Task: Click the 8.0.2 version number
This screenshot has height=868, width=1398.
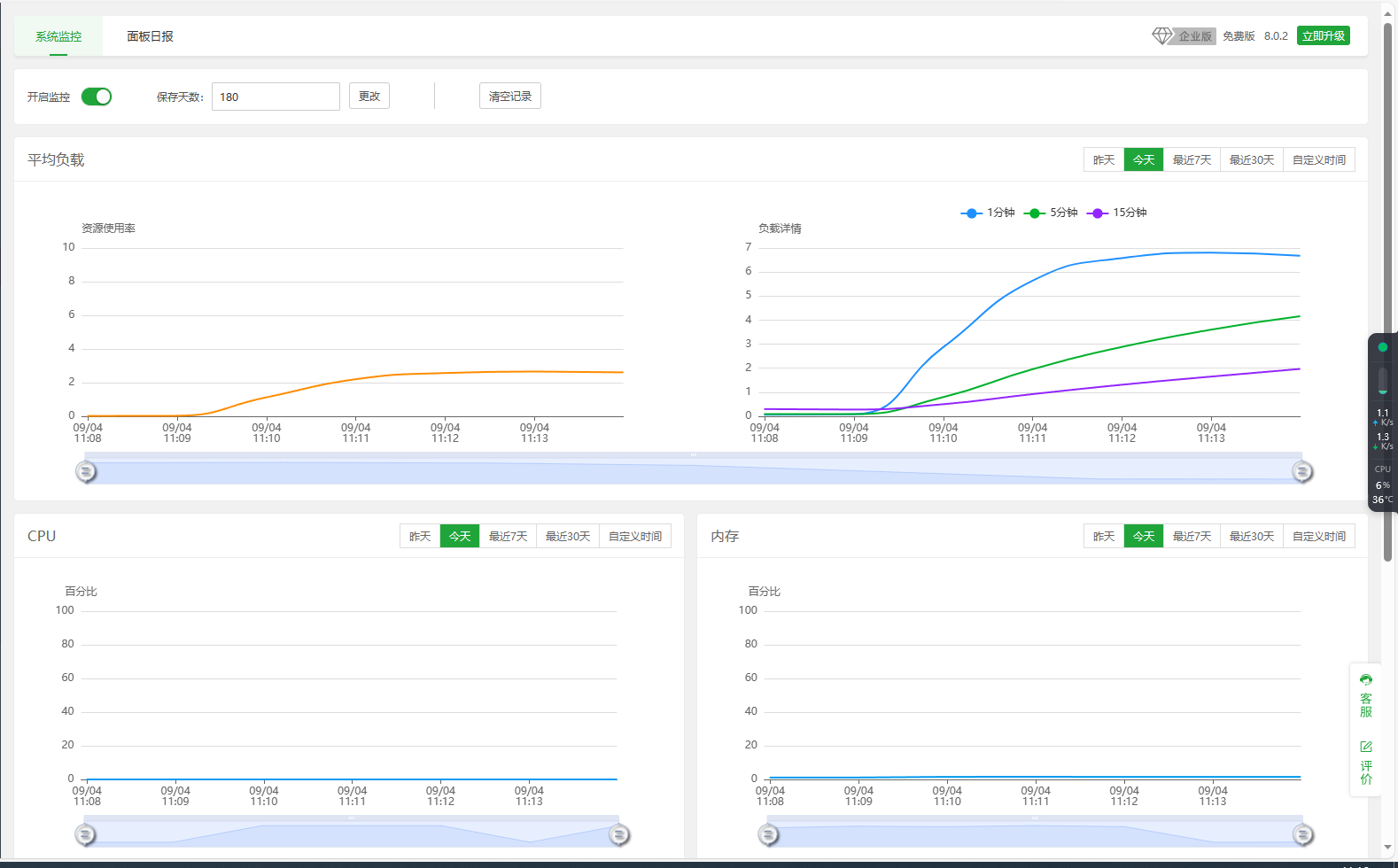Action: coord(1276,36)
